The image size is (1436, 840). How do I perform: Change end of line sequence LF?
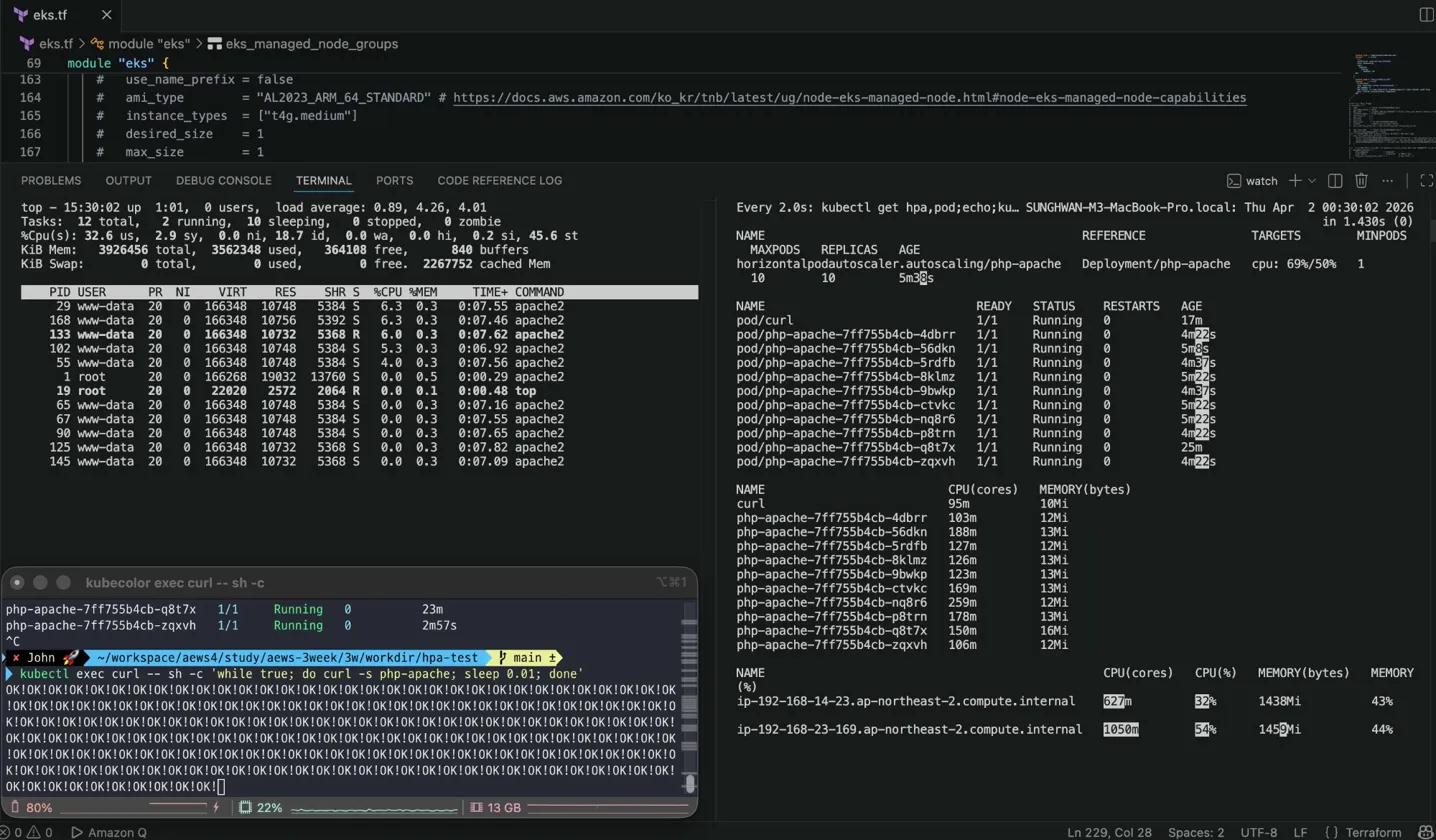click(x=1300, y=832)
